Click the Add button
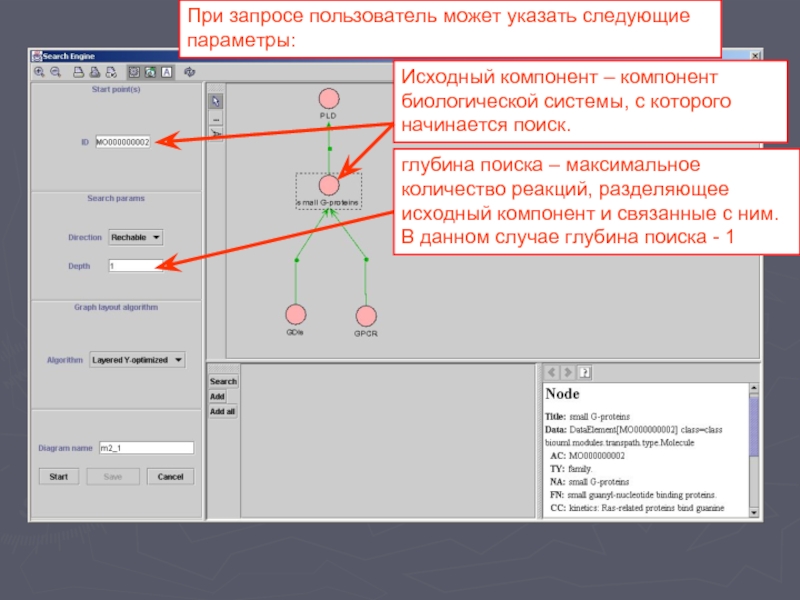Image resolution: width=800 pixels, height=600 pixels. coord(217,396)
